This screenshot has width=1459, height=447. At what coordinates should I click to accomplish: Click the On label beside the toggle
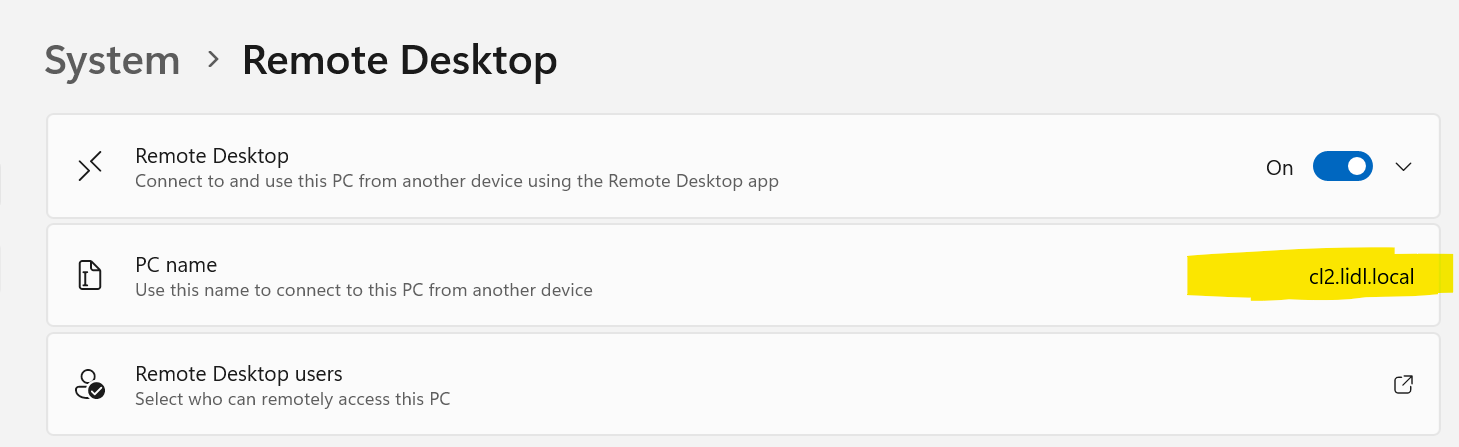[1280, 168]
